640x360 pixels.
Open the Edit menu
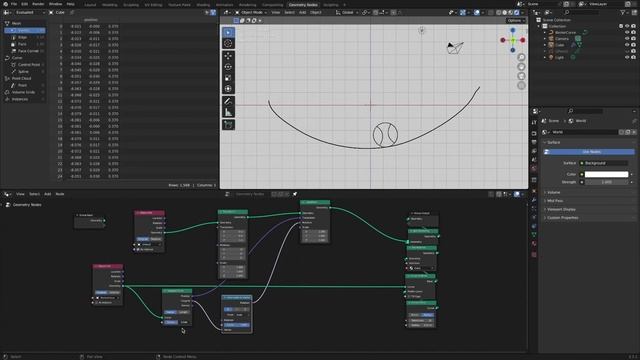click(24, 4)
